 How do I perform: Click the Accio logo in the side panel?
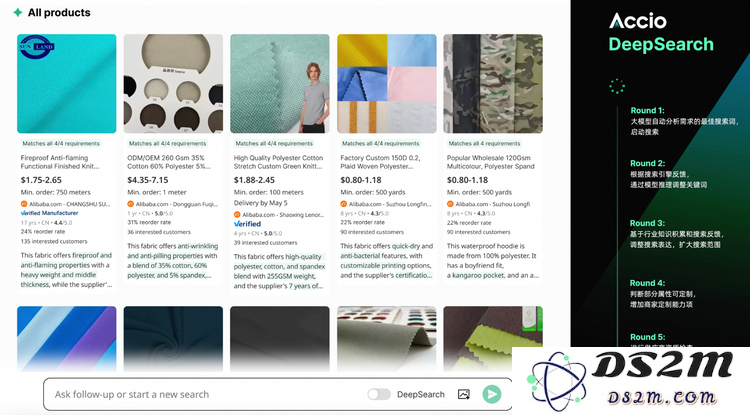638,21
